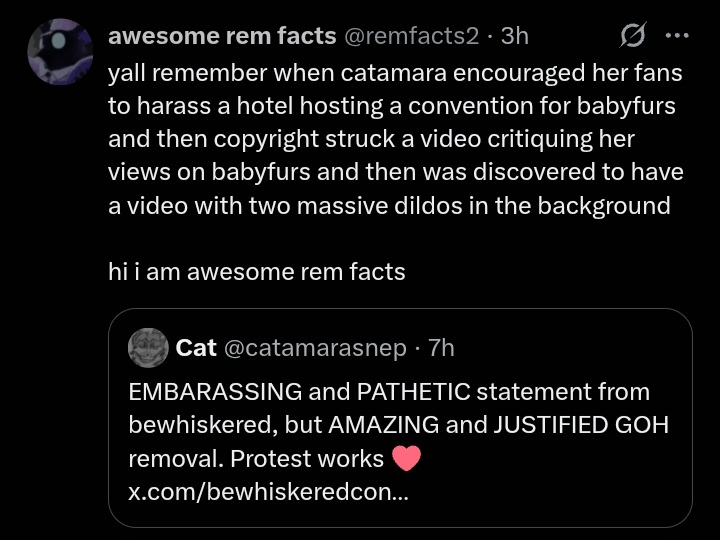The height and width of the screenshot is (540, 720).
Task: Open the x.com/bewhiskeredcon... link
Action: (268, 493)
